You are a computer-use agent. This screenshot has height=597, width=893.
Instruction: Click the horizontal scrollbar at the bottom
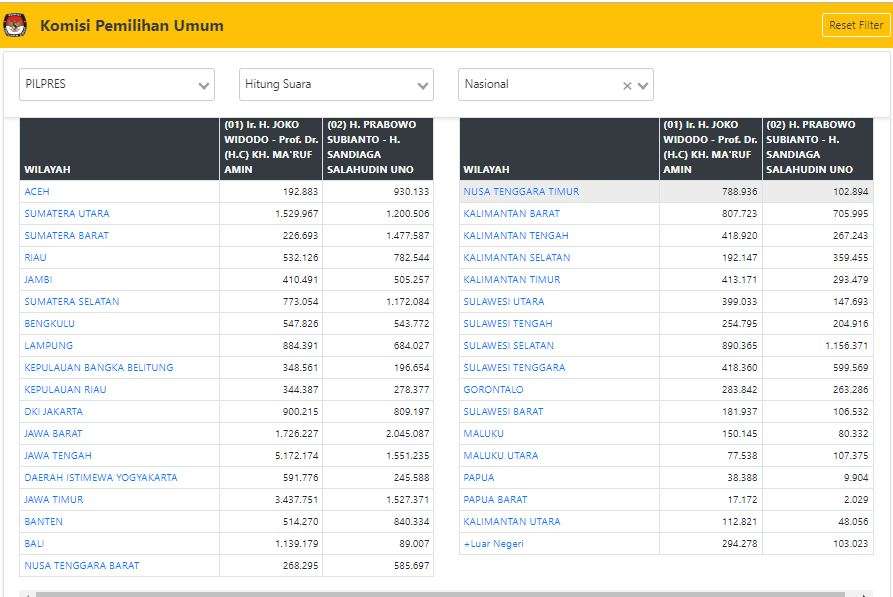coord(440,594)
